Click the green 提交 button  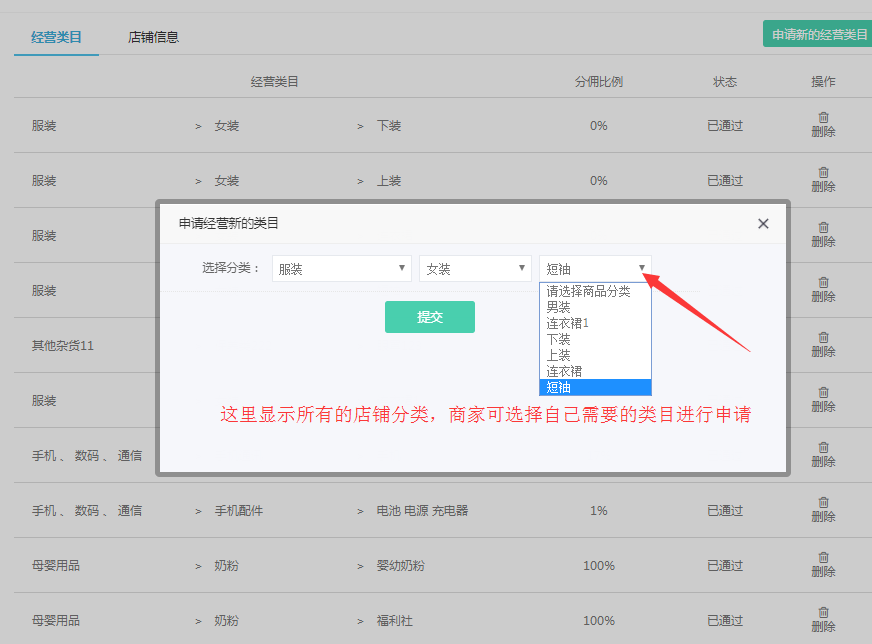click(x=429, y=317)
